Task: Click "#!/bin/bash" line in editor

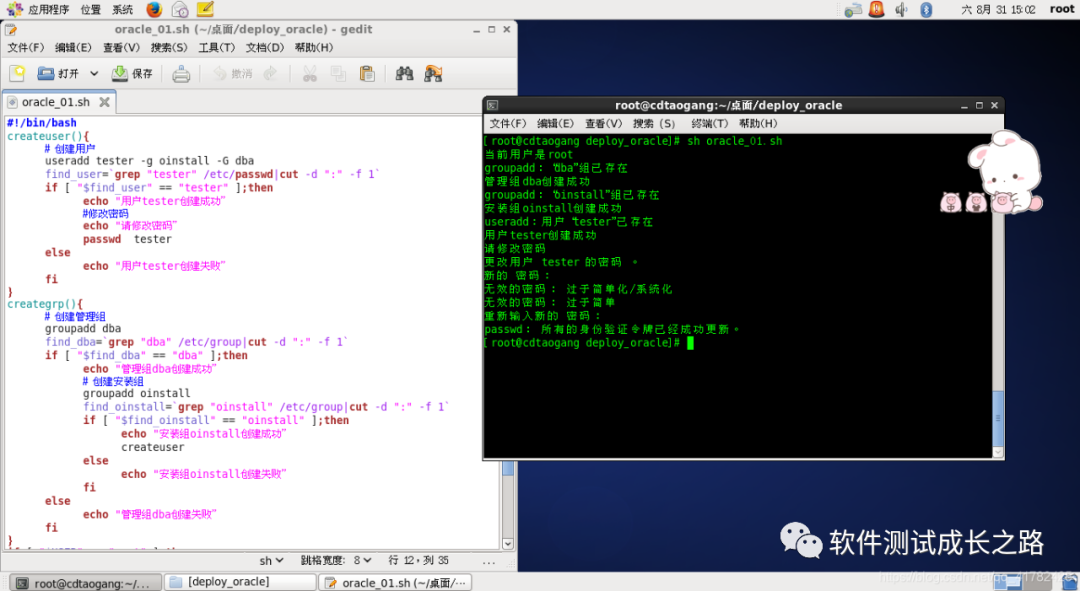Action: (x=41, y=123)
